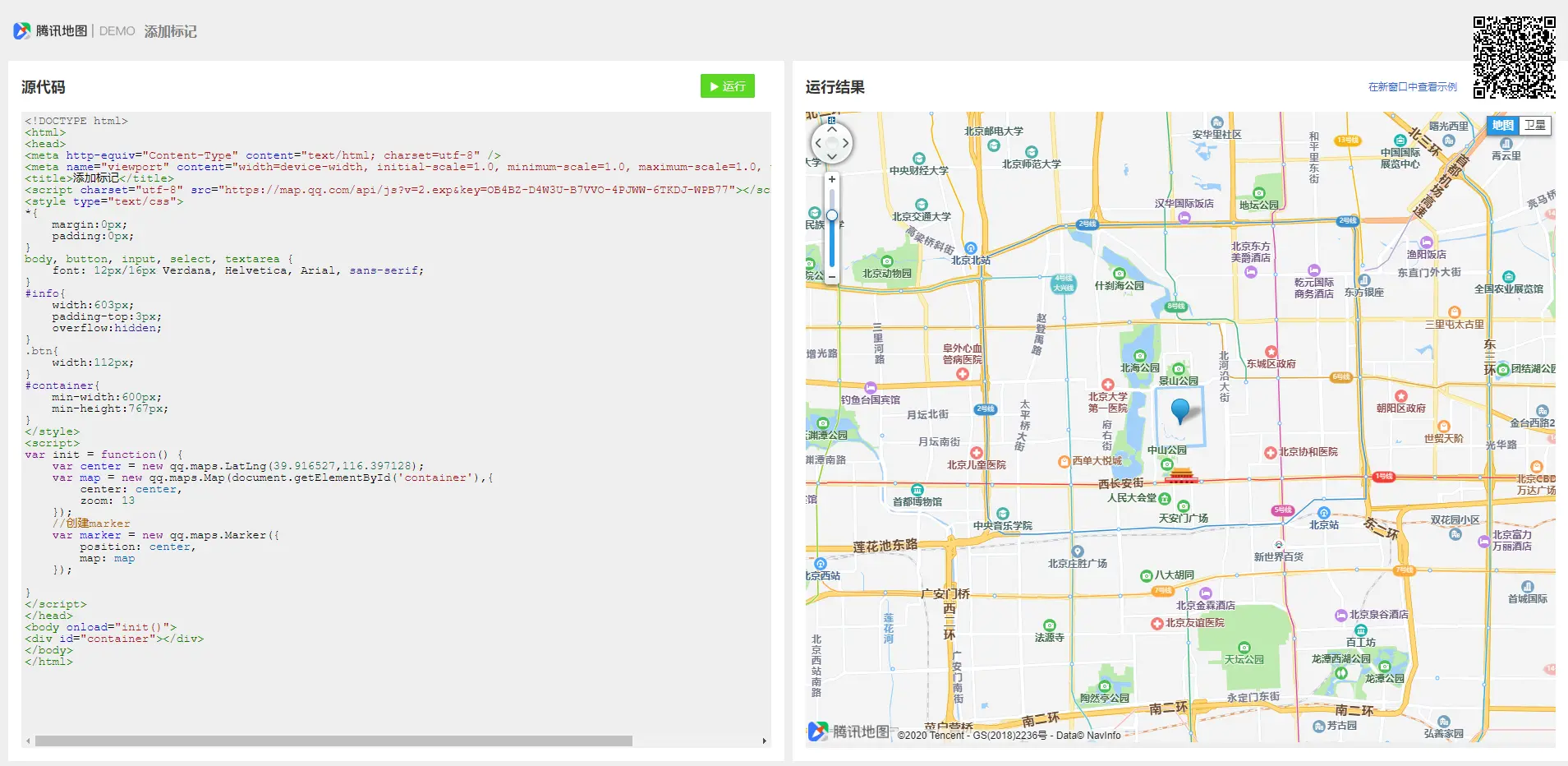1568x766 pixels.
Task: Switch map view to 地图 tab
Action: [1503, 126]
